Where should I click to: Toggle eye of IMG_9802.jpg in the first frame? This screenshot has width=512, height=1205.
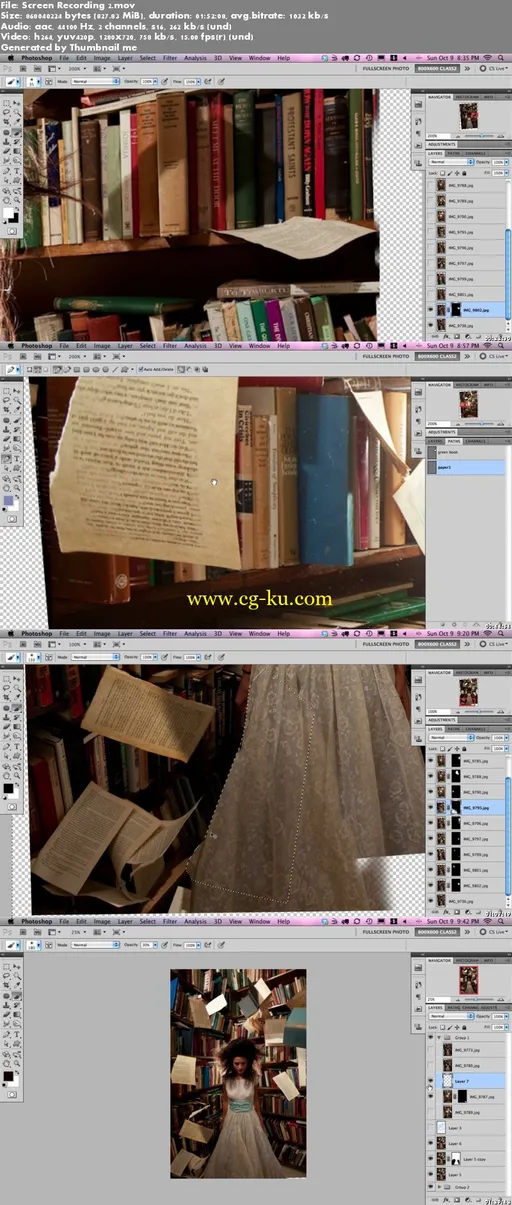[431, 311]
